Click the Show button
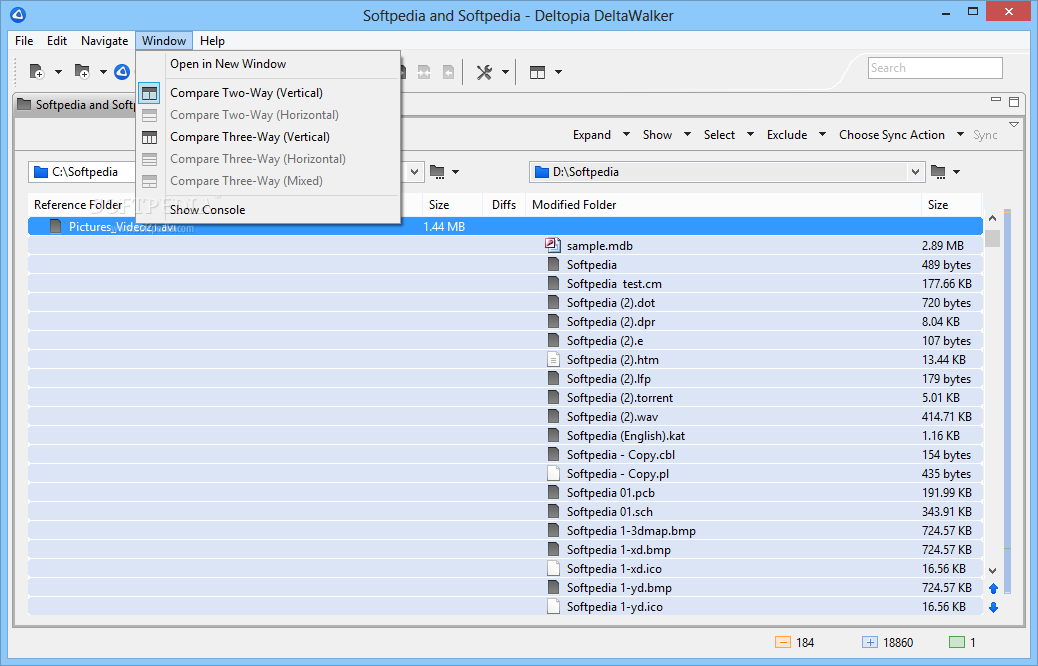Screen dimensions: 1038x666 (657, 134)
